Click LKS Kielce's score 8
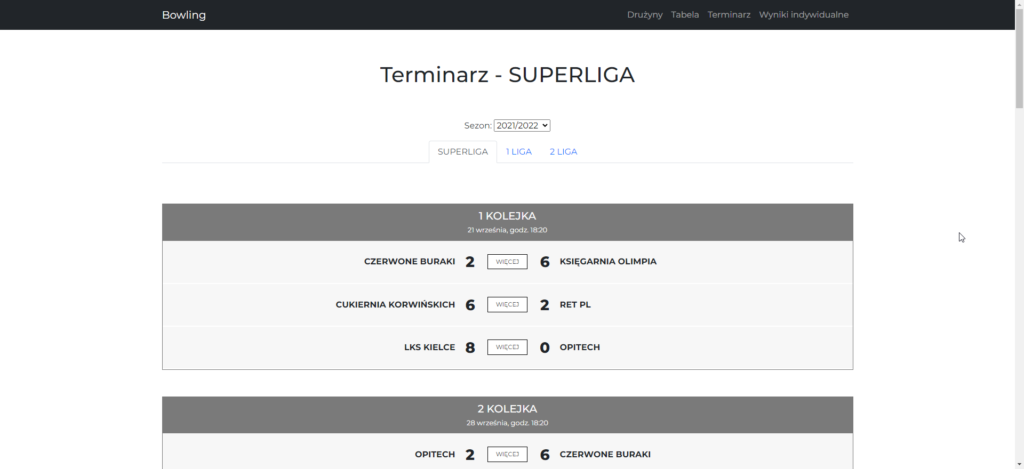Viewport: 1024px width, 469px height. point(470,347)
